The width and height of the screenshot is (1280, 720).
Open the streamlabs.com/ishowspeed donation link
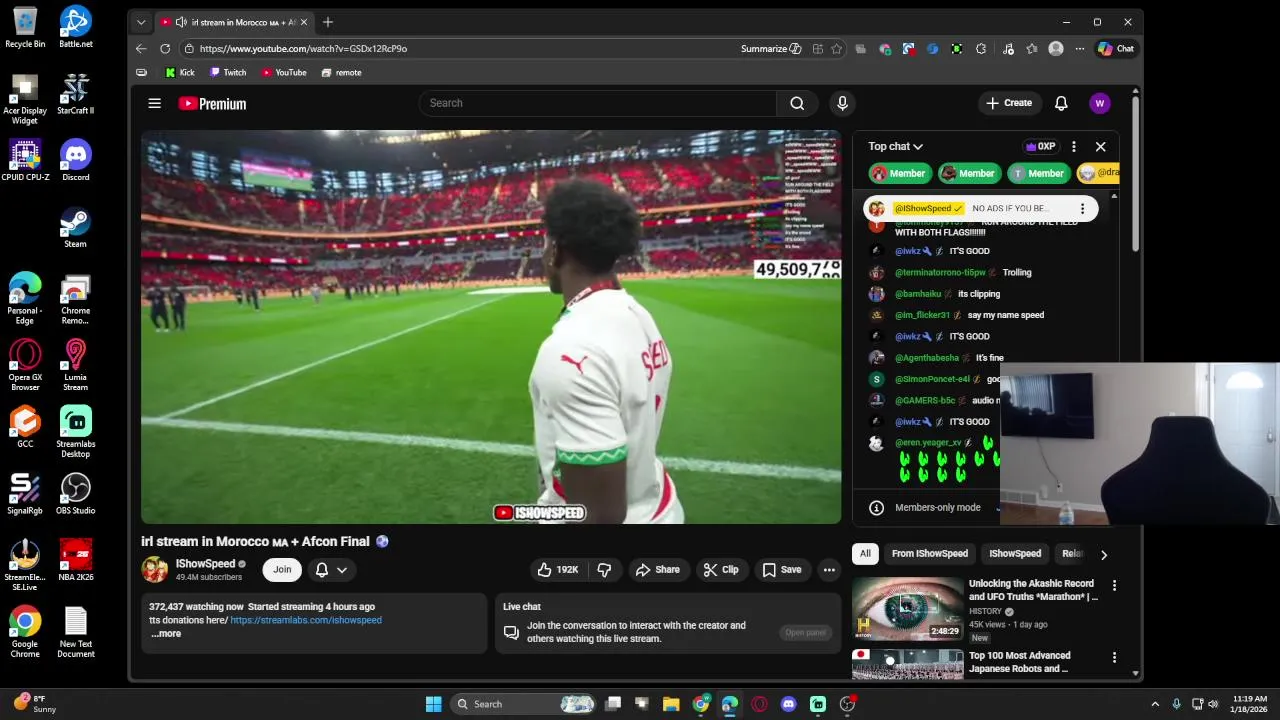coord(306,620)
